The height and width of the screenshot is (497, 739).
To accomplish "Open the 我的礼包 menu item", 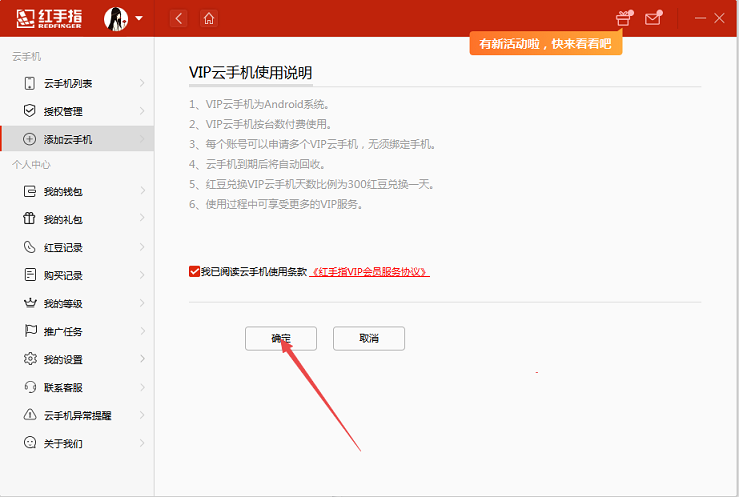I will click(x=77, y=219).
